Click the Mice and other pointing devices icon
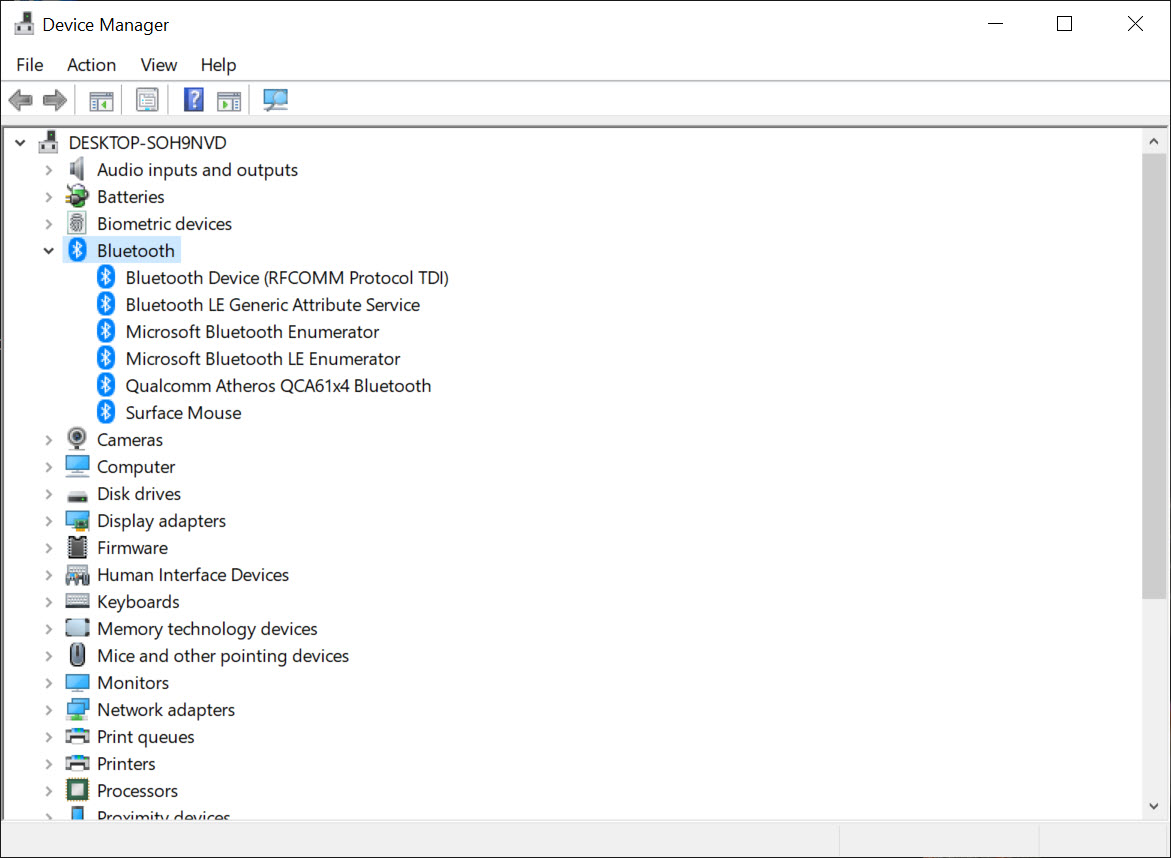1171x858 pixels. tap(77, 655)
